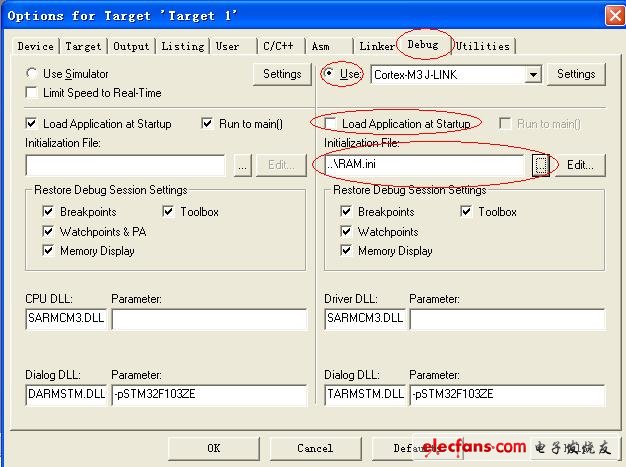Viewport: 626px width, 467px height.
Task: Click Settings button next to J-LINK driver
Action: point(576,74)
